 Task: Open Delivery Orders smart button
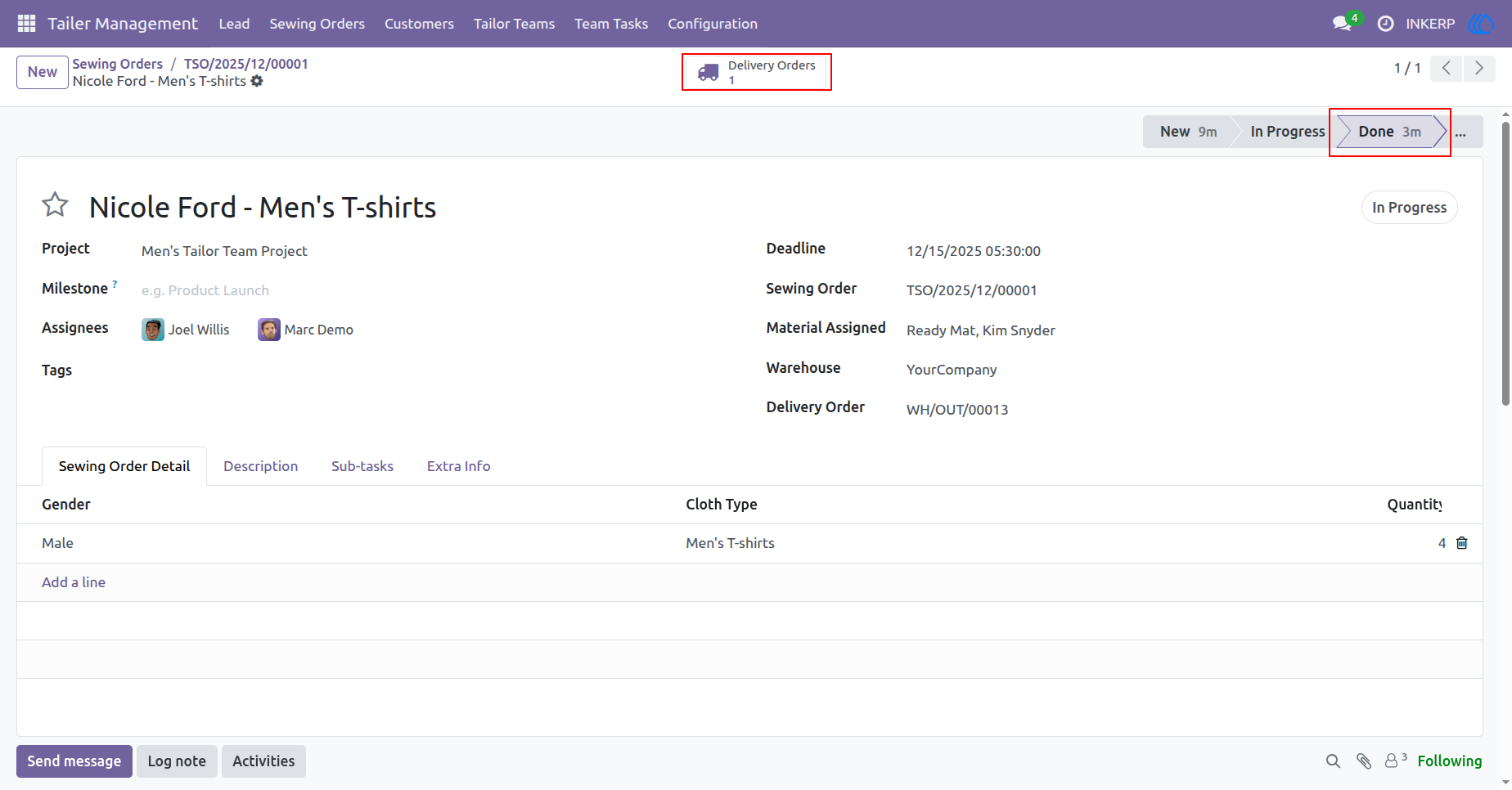pos(757,72)
